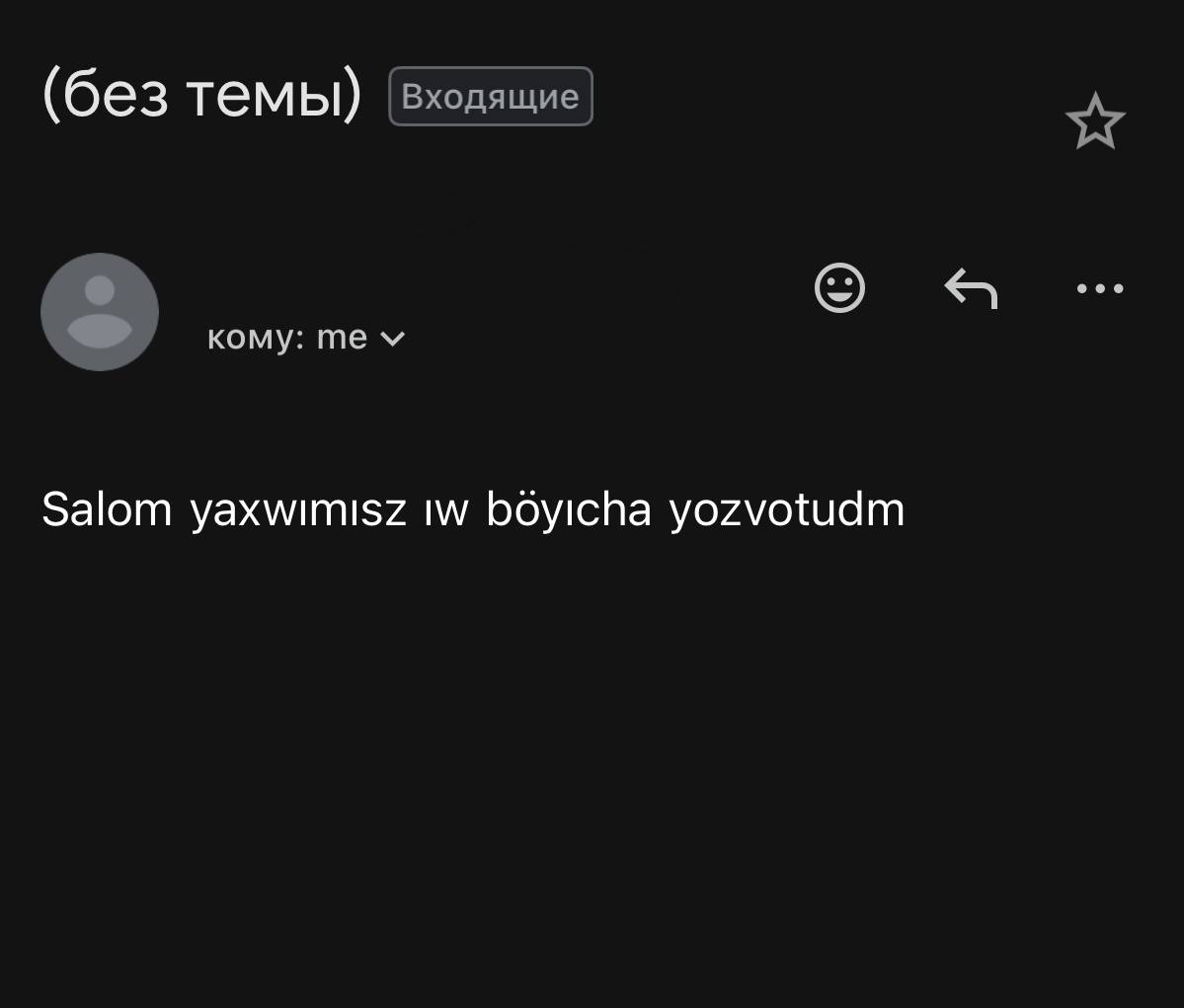Click the sender's gray avatar picture
Screen dimensions: 1184x1008
pos(100,312)
